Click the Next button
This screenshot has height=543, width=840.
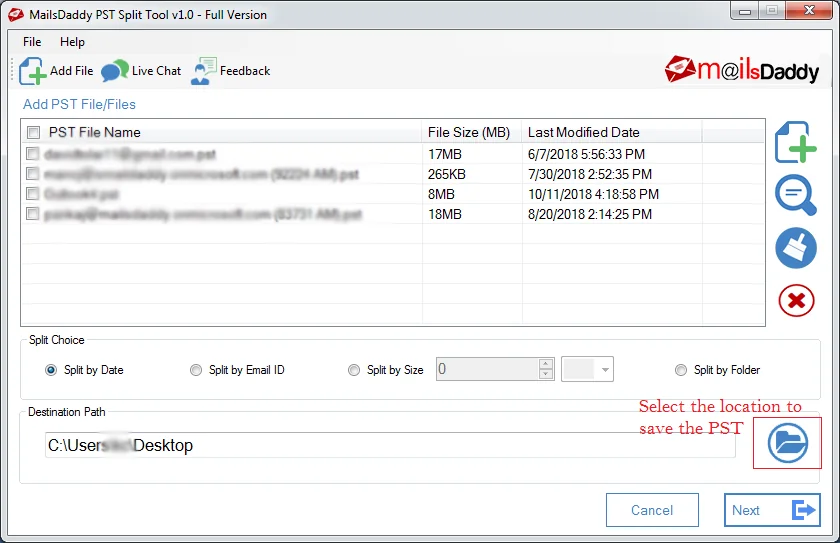(x=771, y=510)
